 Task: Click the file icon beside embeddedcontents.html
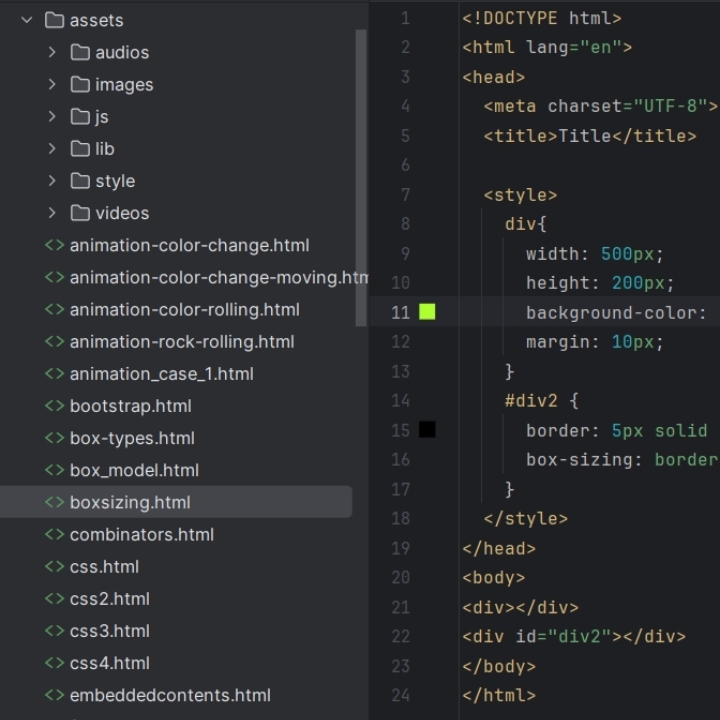(54, 695)
